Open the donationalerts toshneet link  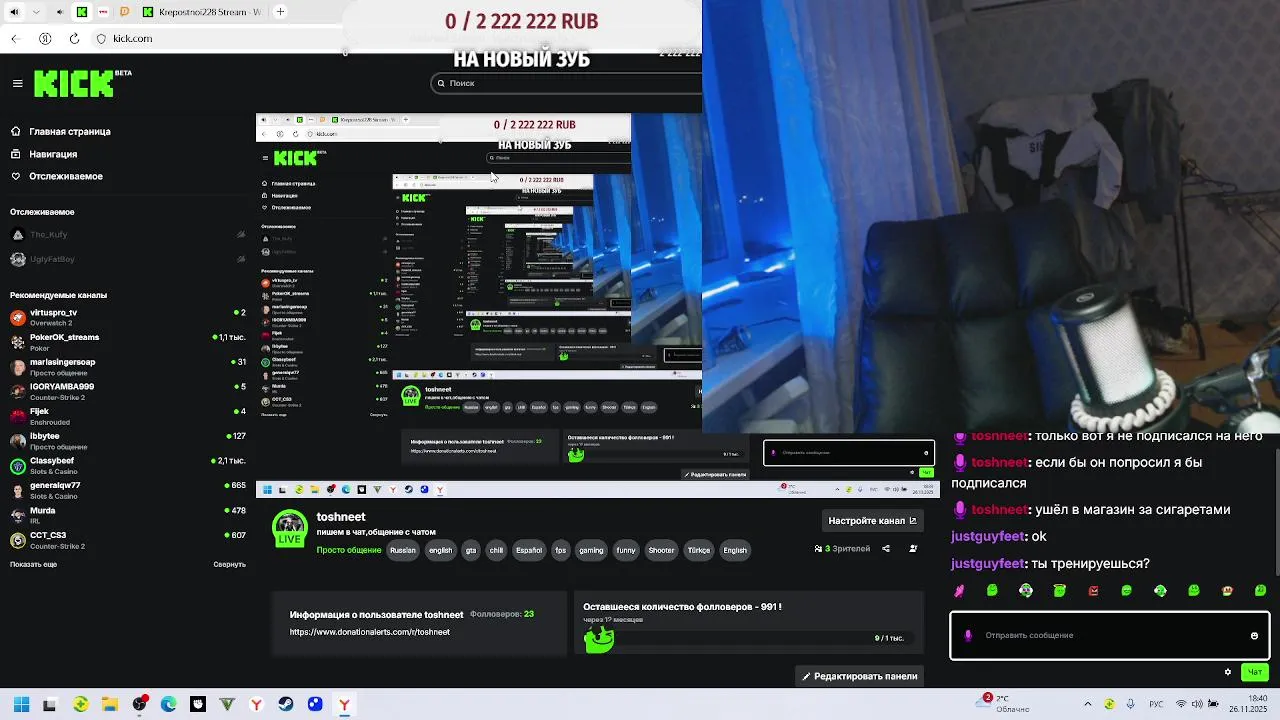pyautogui.click(x=370, y=632)
